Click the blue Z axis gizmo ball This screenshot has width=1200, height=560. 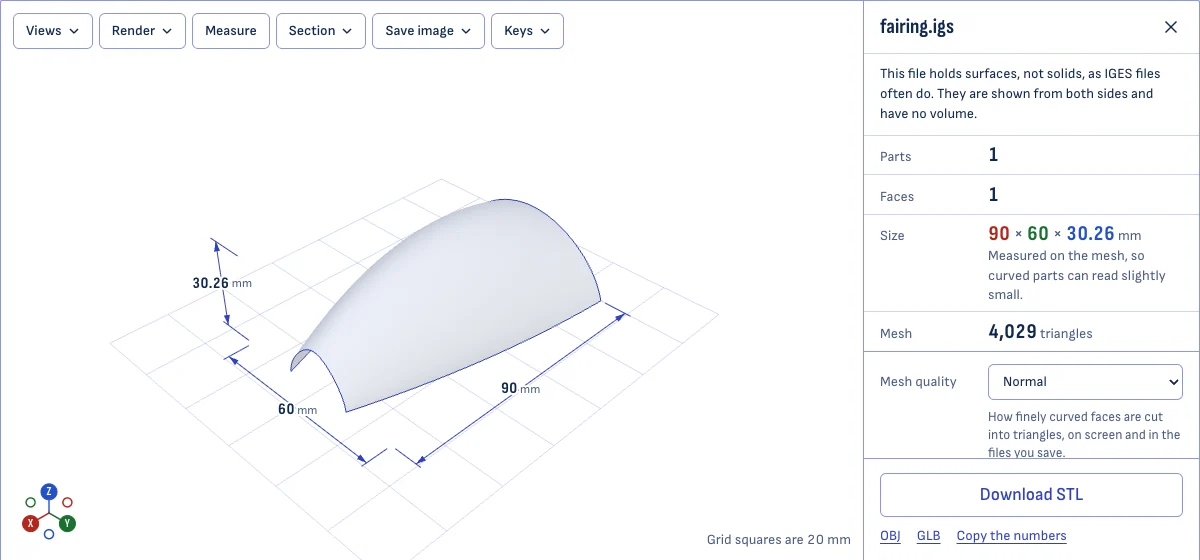point(48,491)
